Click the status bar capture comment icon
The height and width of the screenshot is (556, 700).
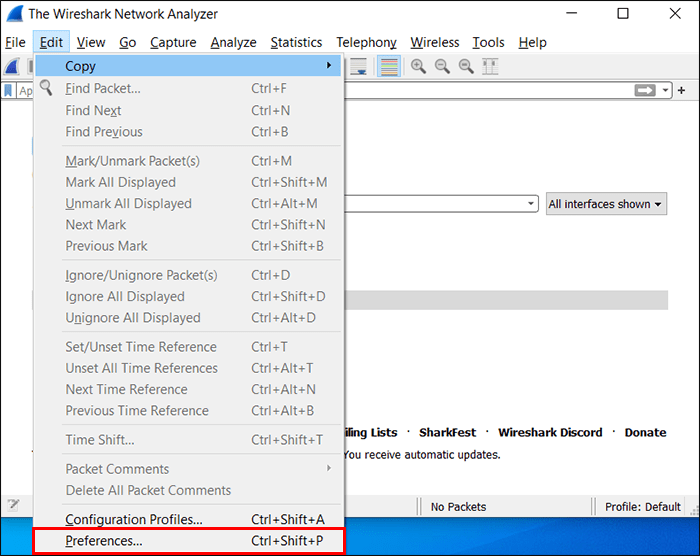coord(13,505)
